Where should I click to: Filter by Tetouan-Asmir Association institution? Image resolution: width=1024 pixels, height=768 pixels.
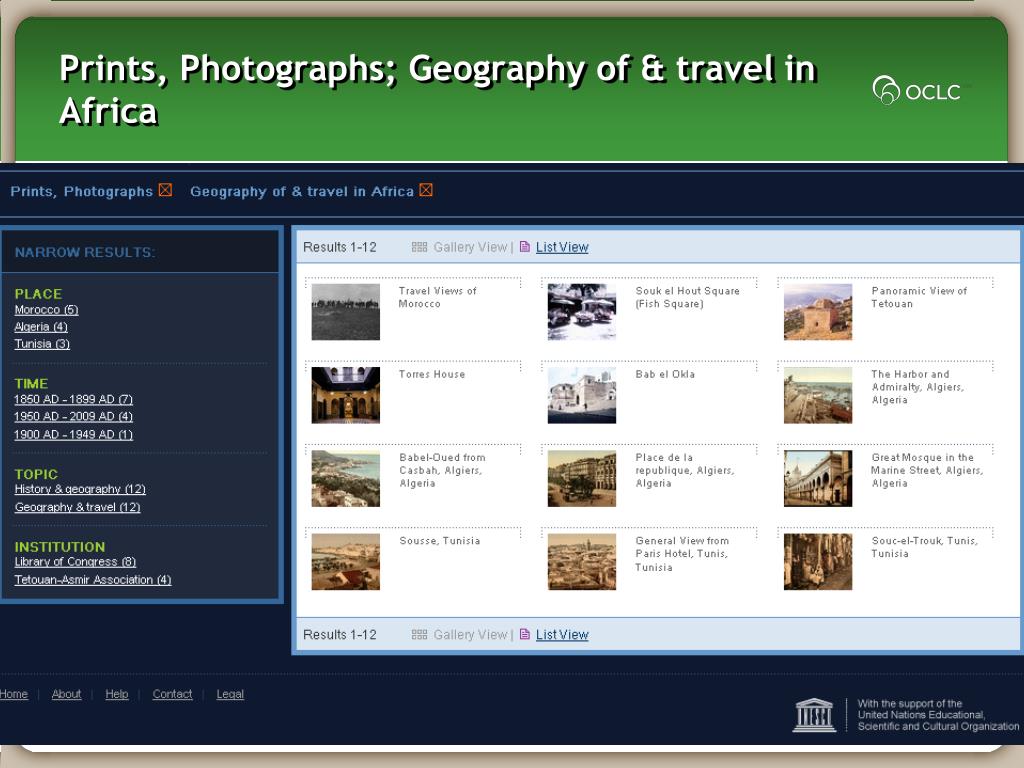[93, 580]
